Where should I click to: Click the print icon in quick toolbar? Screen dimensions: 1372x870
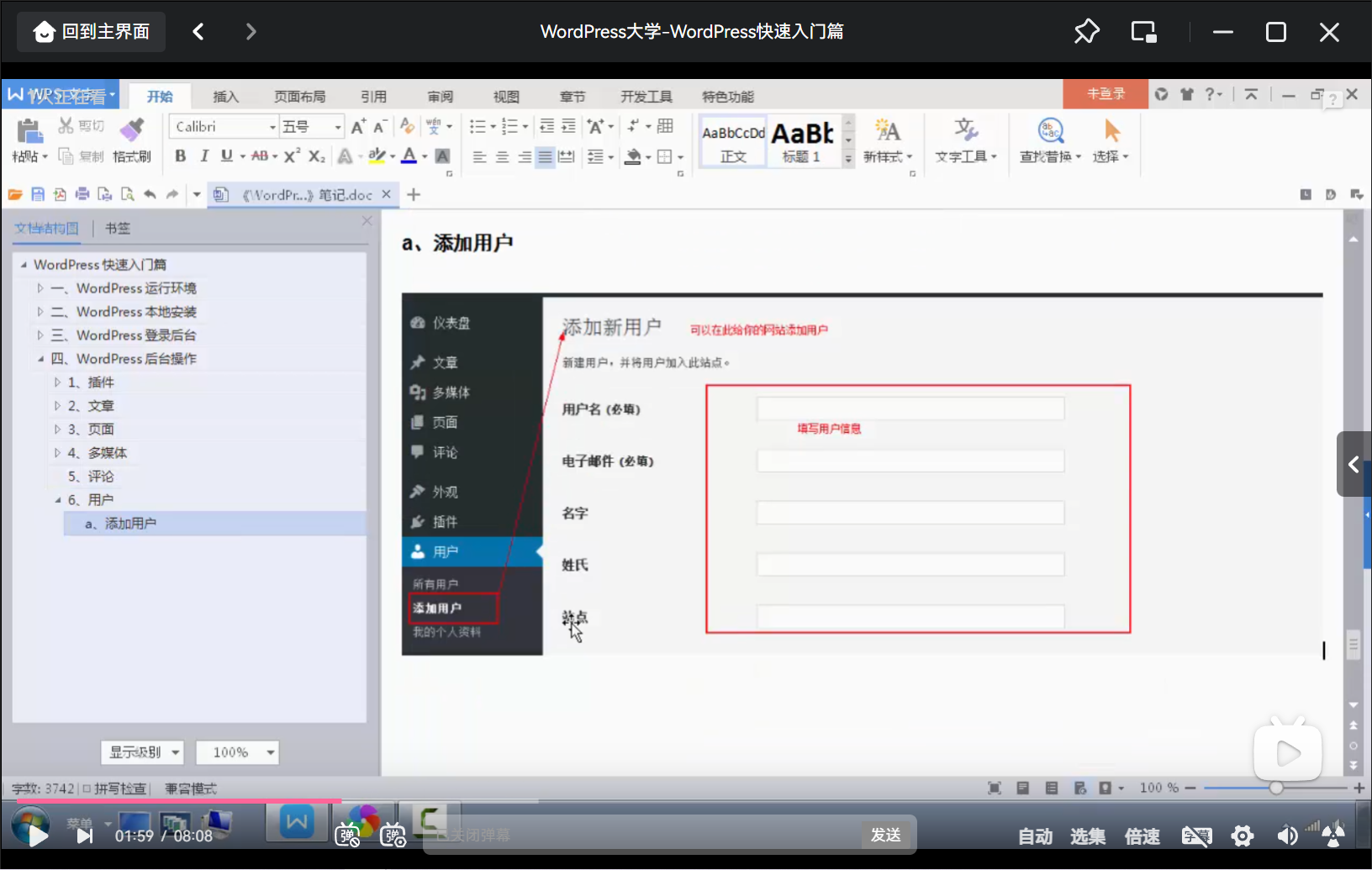tap(82, 194)
